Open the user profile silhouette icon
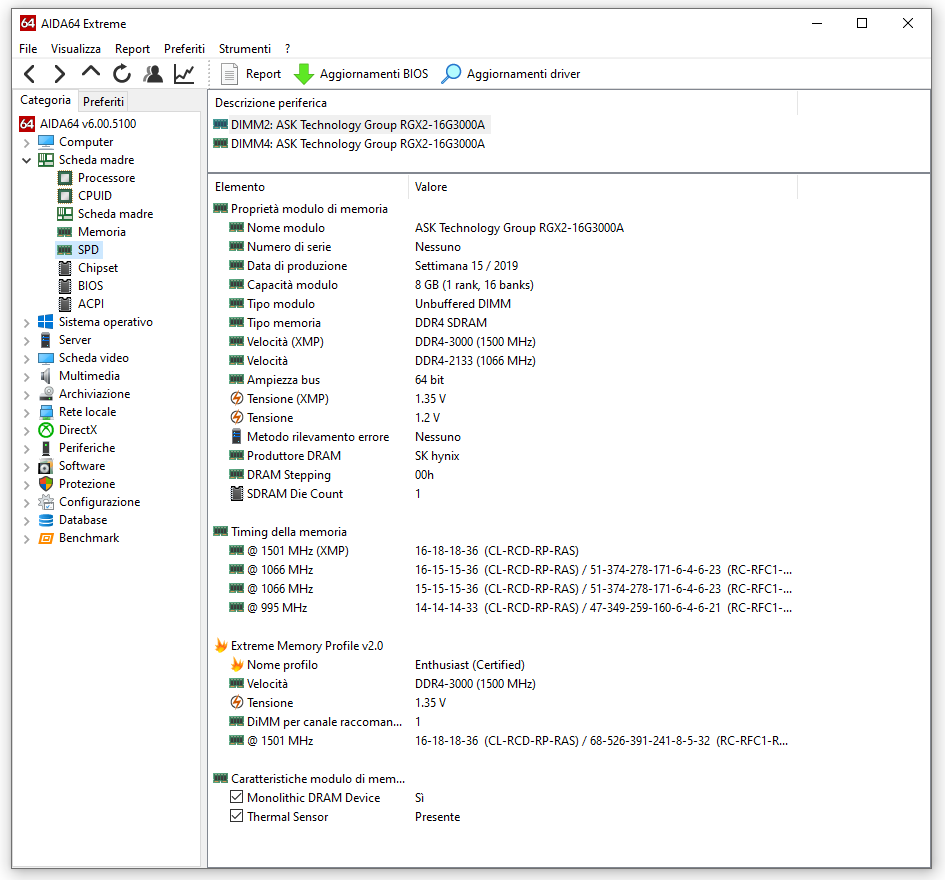Viewport: 945px width, 880px height. (x=153, y=74)
